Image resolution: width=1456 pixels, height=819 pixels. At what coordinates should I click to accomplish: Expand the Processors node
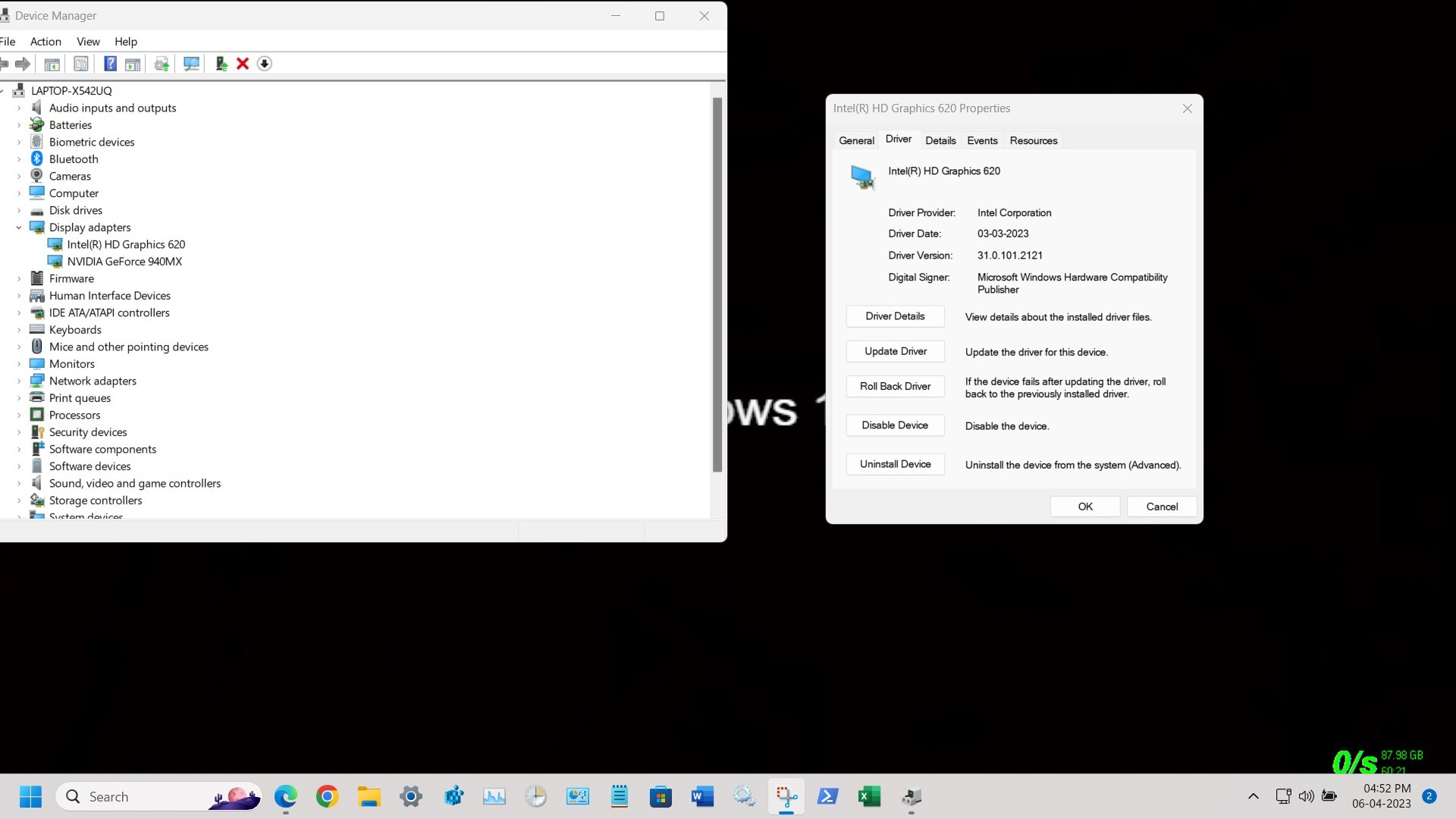point(19,416)
